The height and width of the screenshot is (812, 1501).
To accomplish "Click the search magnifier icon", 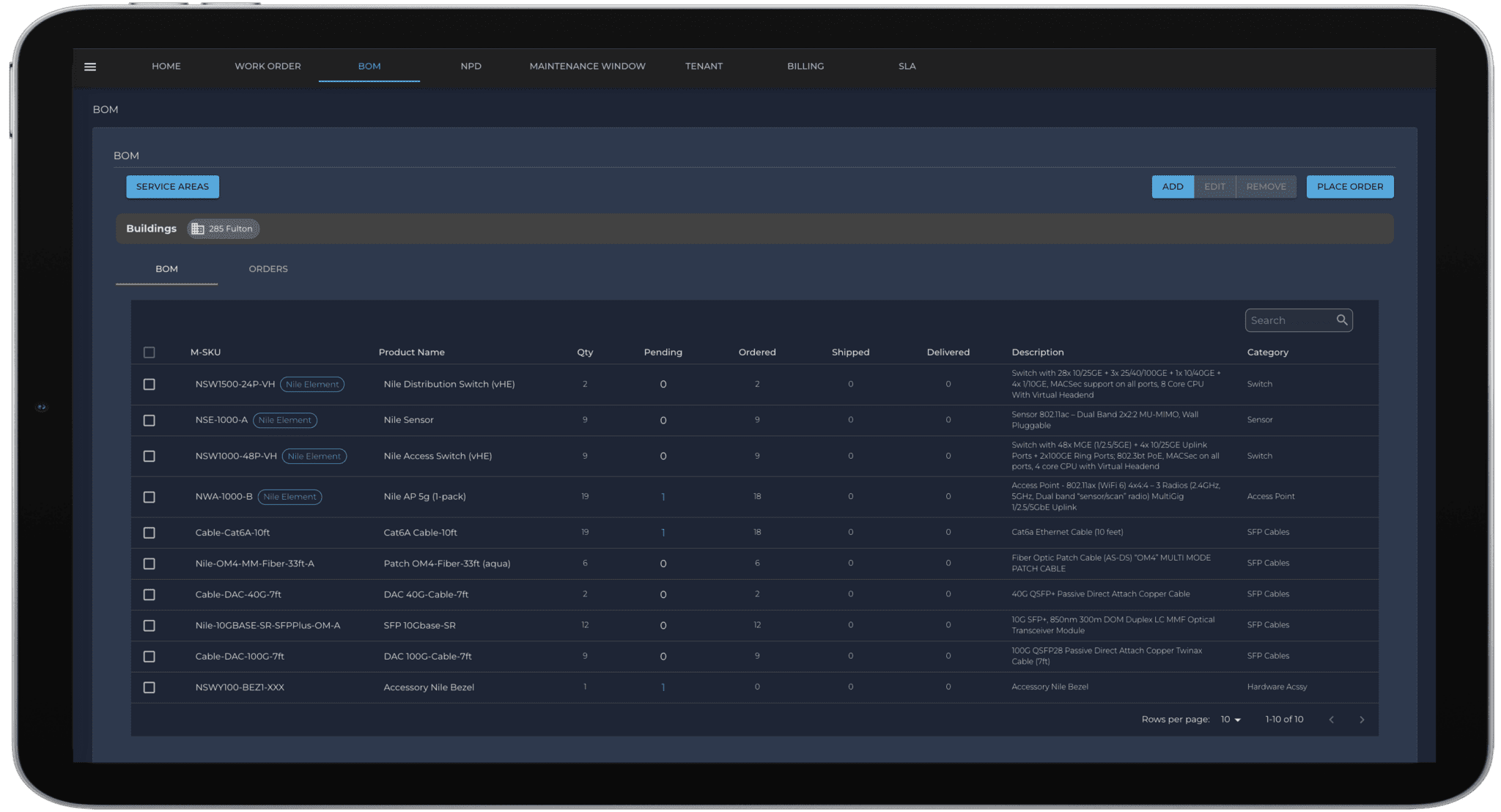I will [x=1342, y=320].
